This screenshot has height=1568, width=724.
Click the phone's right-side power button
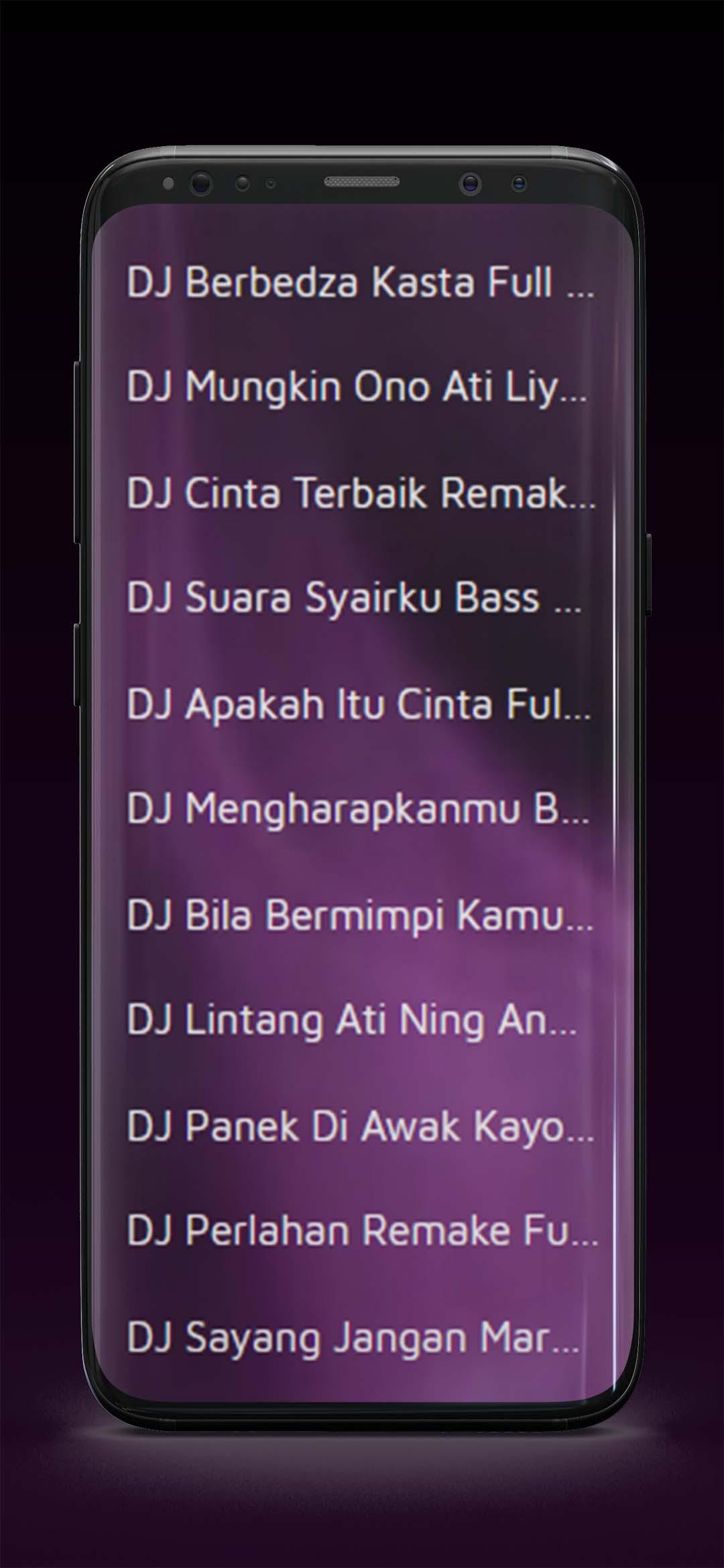click(649, 574)
